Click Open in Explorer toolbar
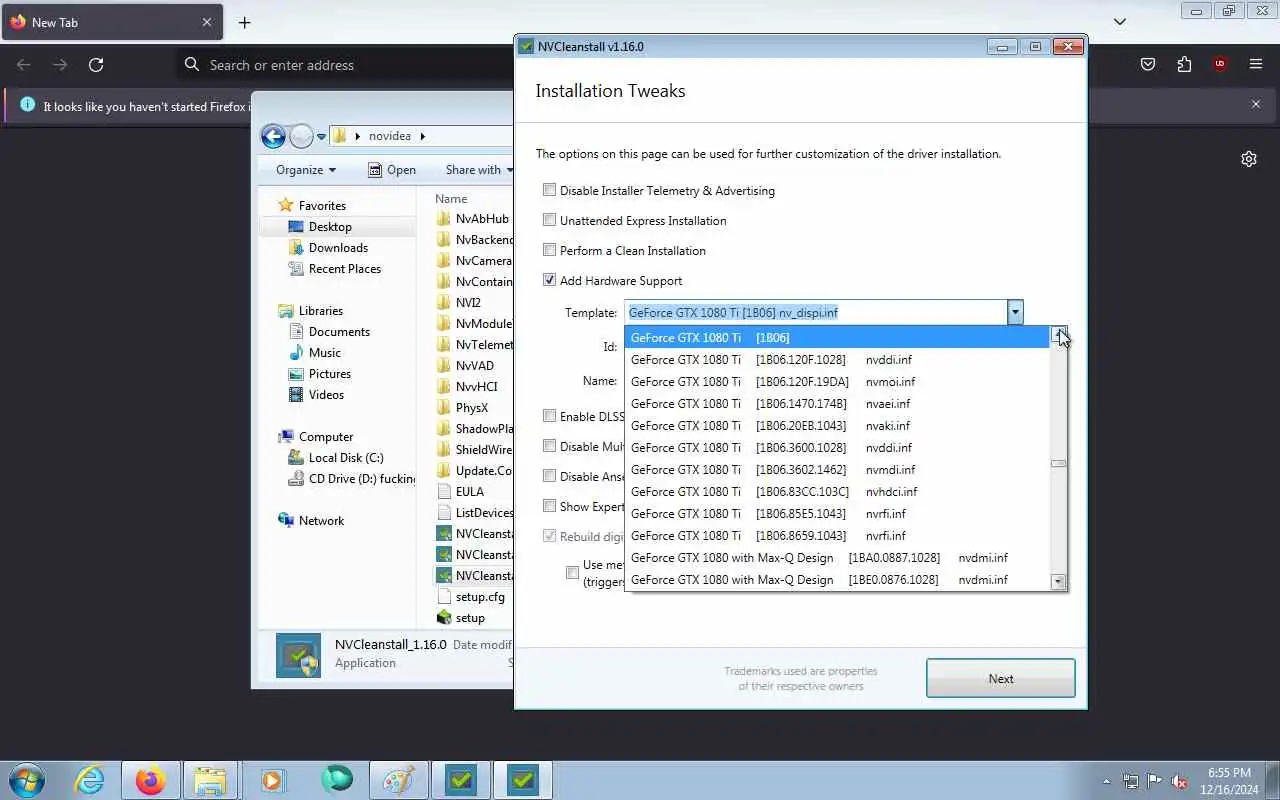Viewport: 1280px width, 800px height. tap(392, 169)
